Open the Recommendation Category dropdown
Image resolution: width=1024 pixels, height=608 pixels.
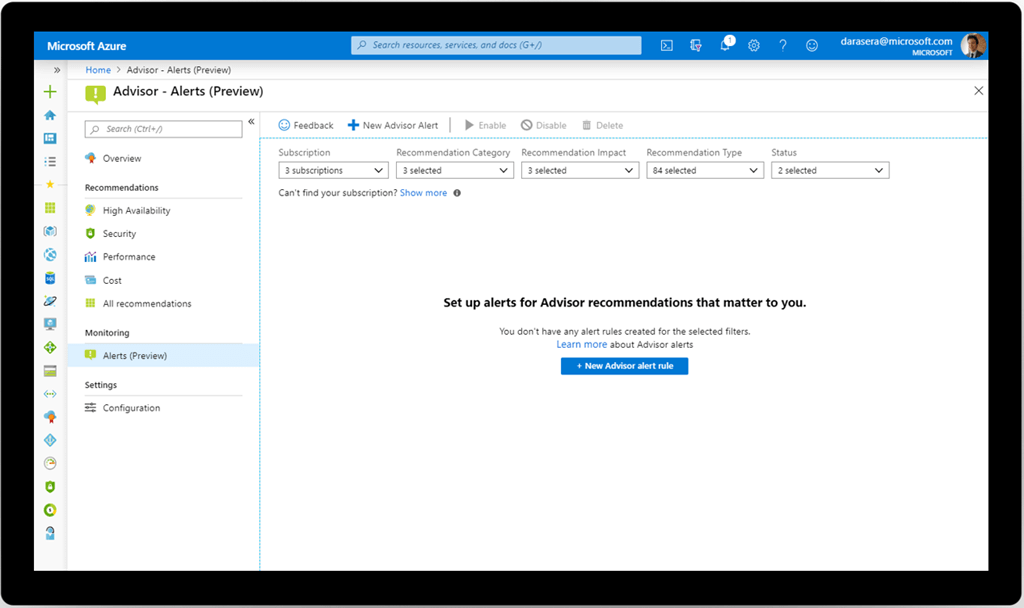pos(455,170)
